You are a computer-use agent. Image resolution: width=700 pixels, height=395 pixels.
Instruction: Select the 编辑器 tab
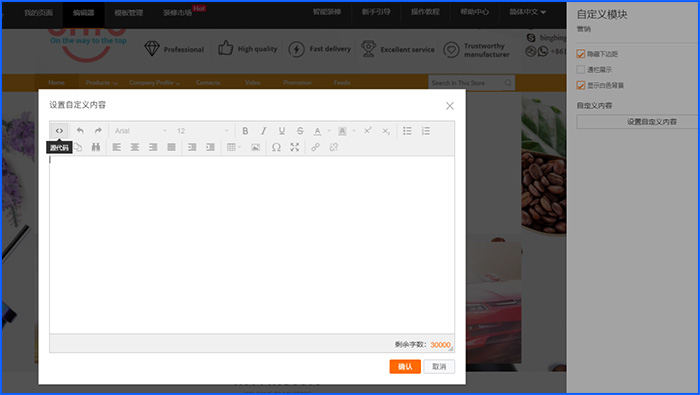[83, 12]
